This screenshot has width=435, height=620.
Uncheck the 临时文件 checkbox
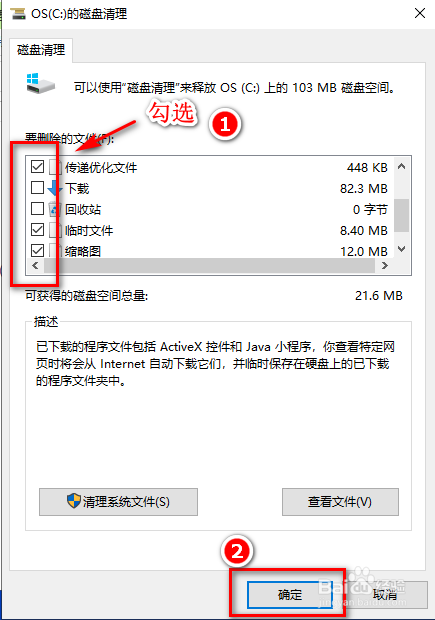(x=37, y=229)
